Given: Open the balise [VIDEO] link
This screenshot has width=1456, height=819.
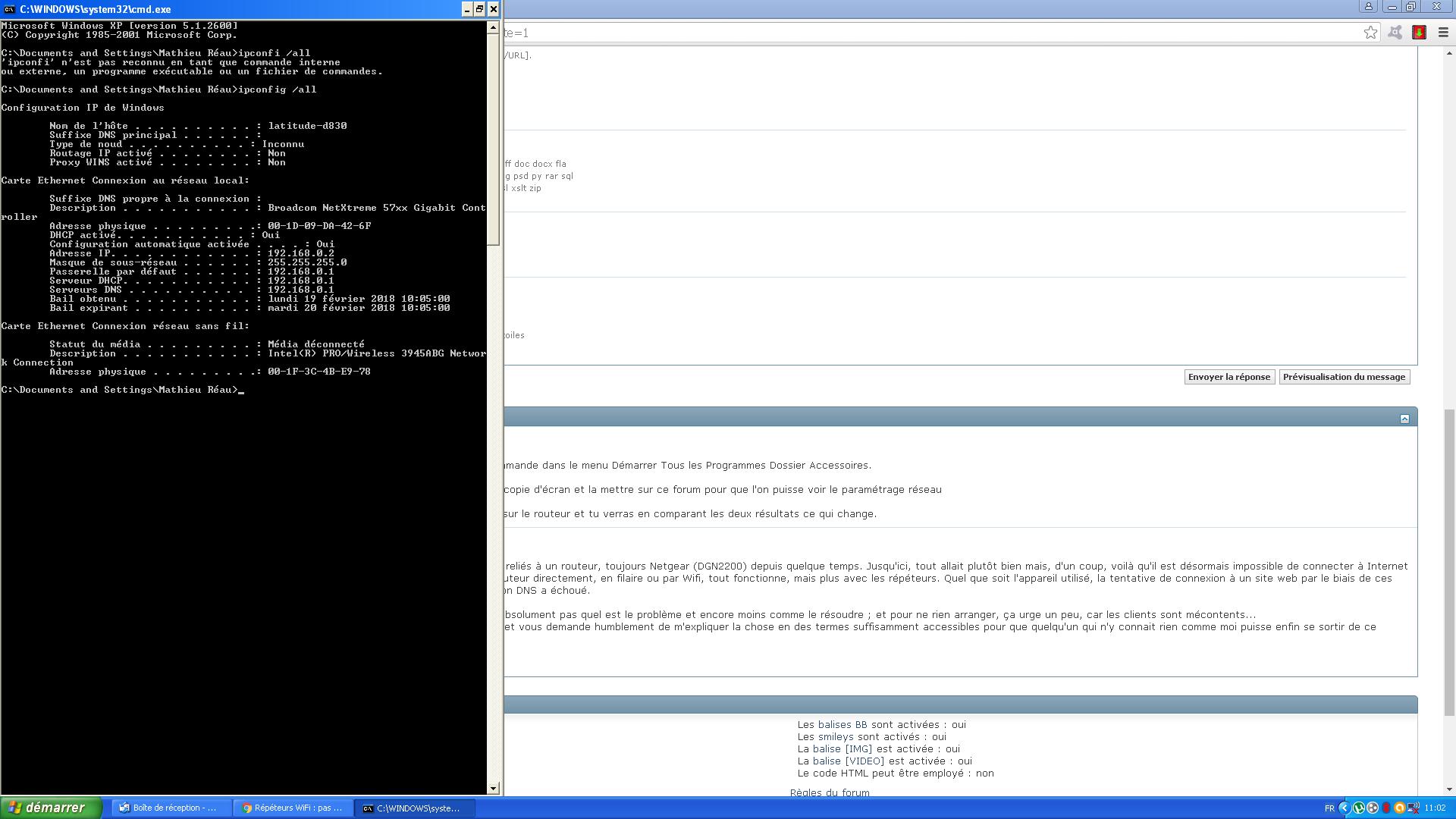Looking at the screenshot, I should 849,761.
